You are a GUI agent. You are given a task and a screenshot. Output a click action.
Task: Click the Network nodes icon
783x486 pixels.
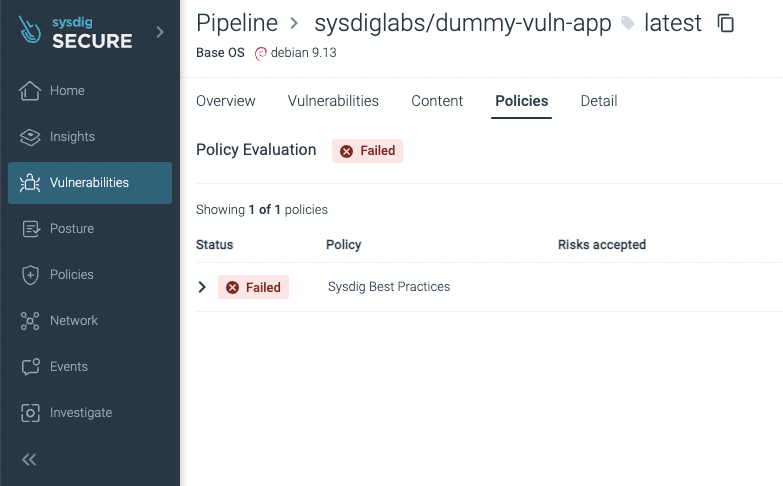30,321
